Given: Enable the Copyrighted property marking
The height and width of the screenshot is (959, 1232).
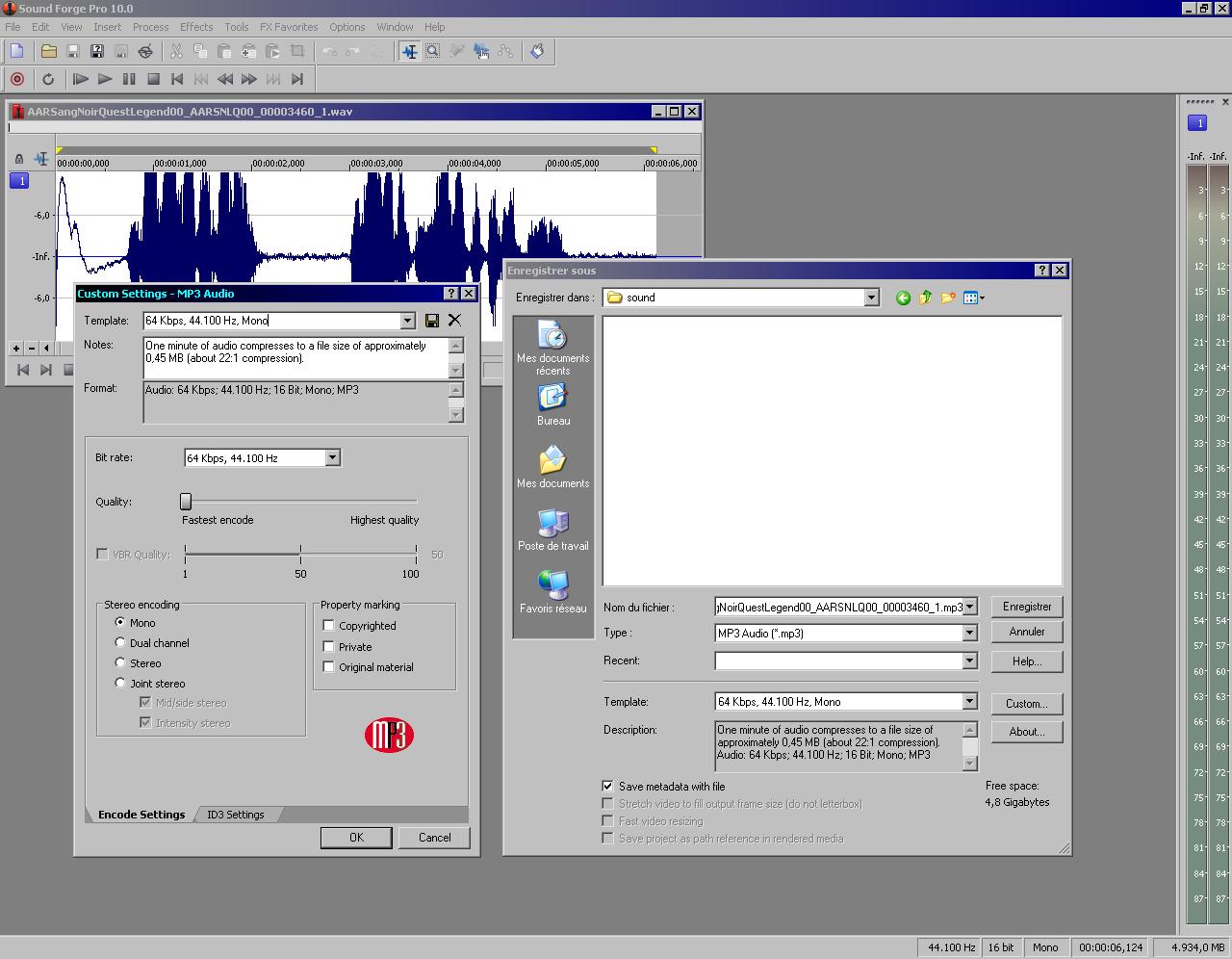Looking at the screenshot, I should (x=328, y=625).
